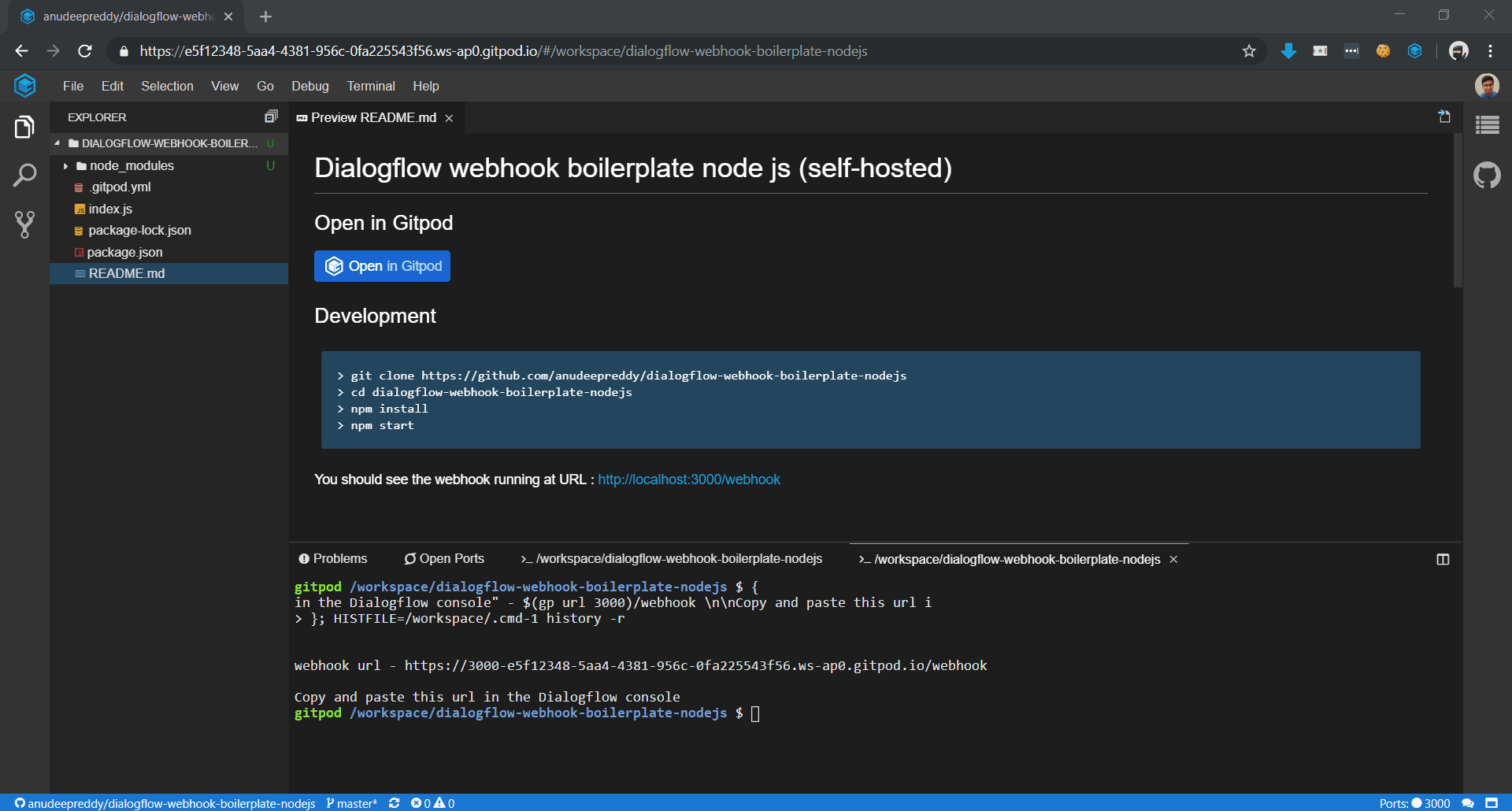The width and height of the screenshot is (1512, 811).
Task: Collapse the DIALOGFLOW-WEBHOOK-BOILER root folder
Action: pyautogui.click(x=57, y=143)
